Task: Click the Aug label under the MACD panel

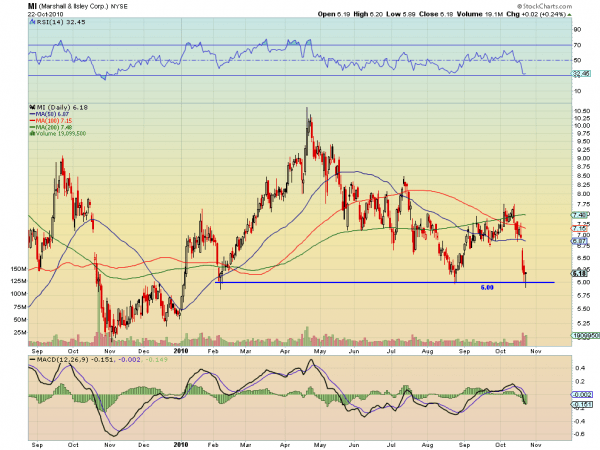Action: coord(427,445)
